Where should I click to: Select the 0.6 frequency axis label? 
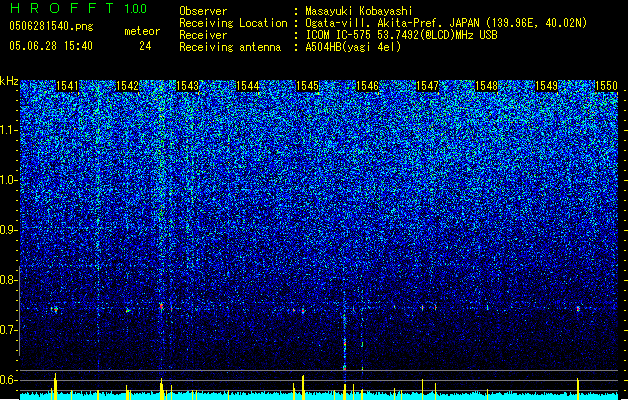(9, 380)
